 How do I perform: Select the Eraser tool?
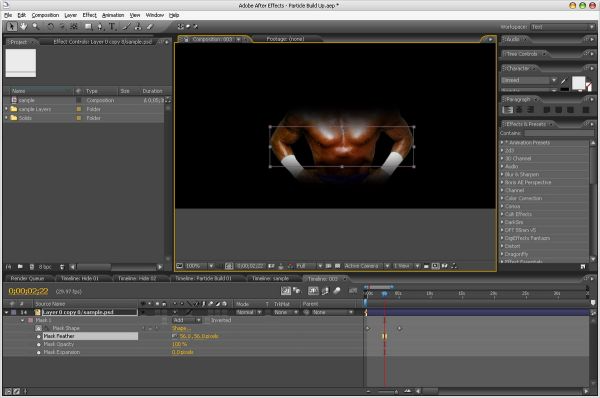pyautogui.click(x=150, y=26)
